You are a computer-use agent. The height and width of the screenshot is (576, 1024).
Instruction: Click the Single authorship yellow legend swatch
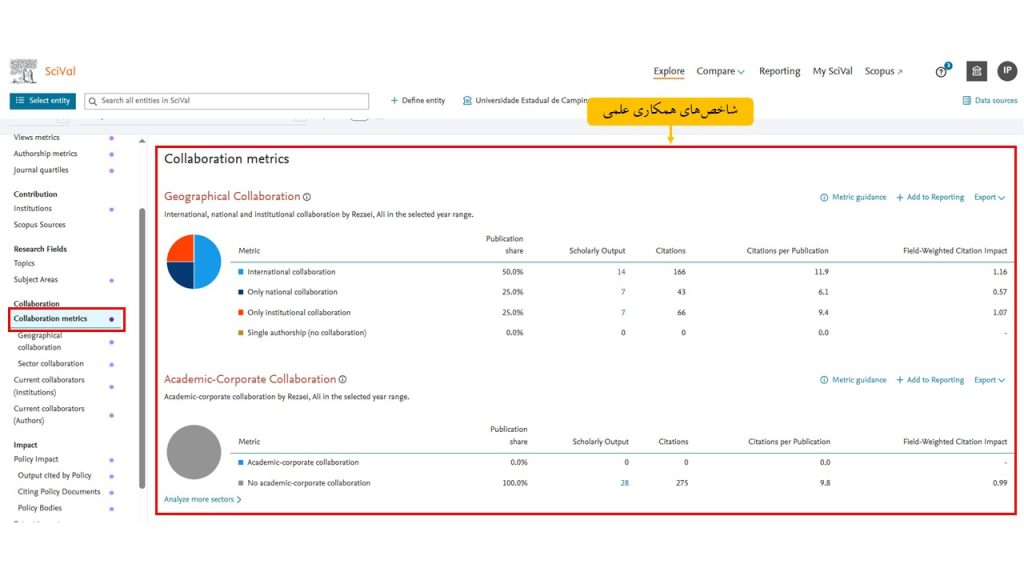pos(241,333)
